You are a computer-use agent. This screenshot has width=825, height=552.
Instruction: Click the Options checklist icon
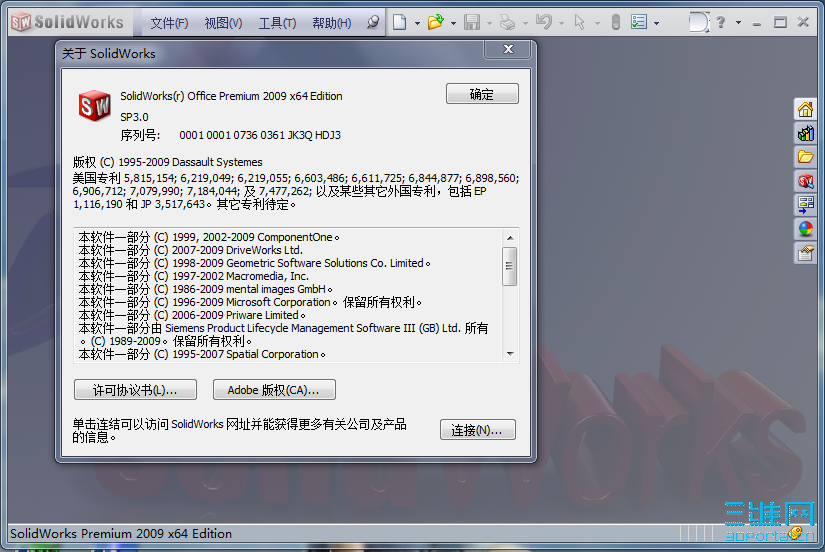pyautogui.click(x=639, y=22)
